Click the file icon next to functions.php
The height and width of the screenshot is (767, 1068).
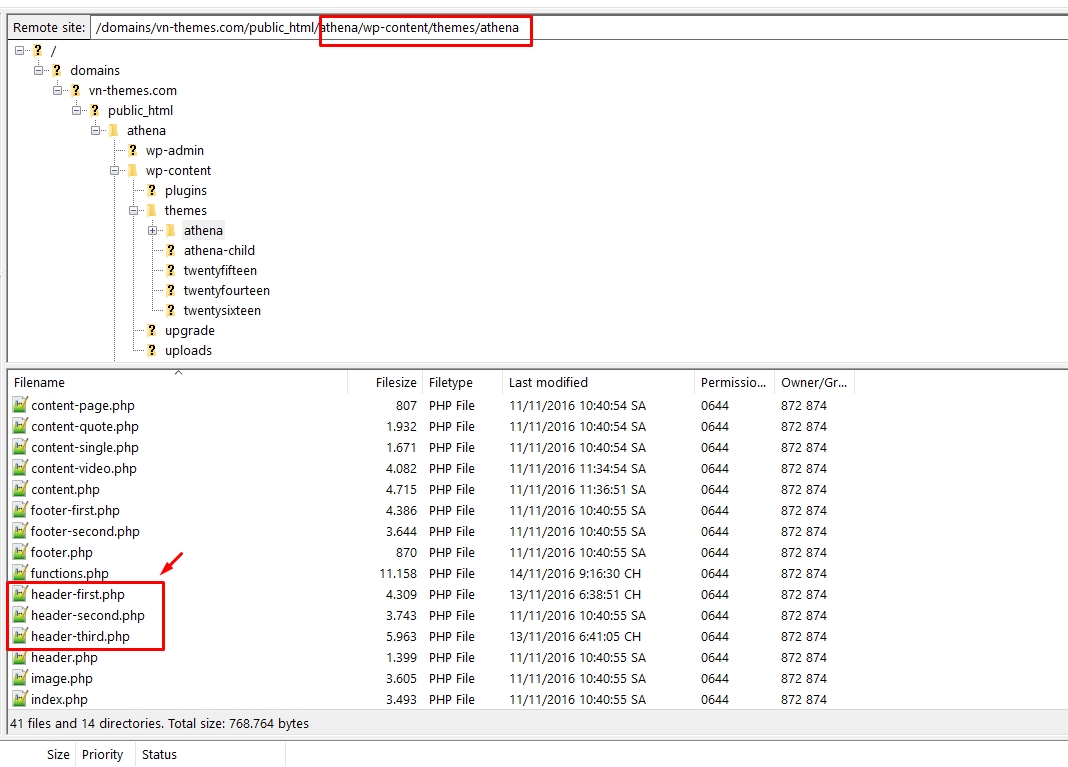click(x=20, y=574)
